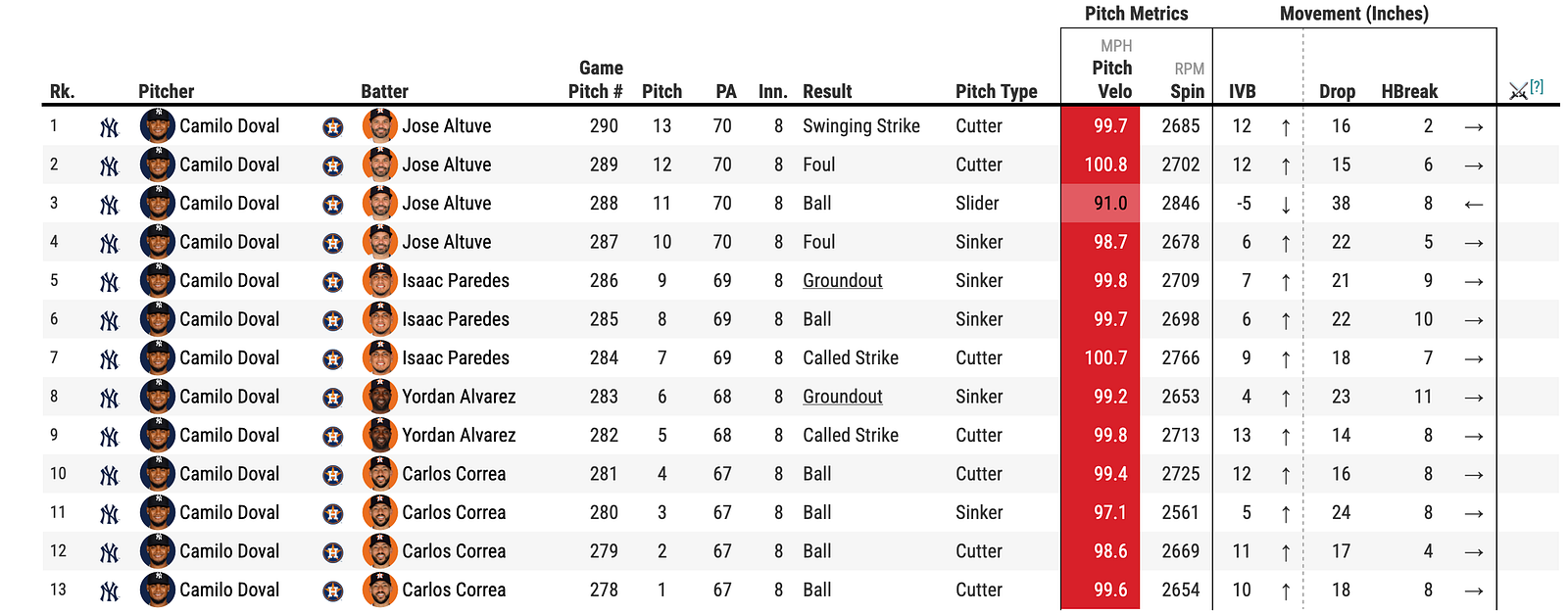Image resolution: width=1568 pixels, height=614 pixels.
Task: Open the Groundout link for Isaac Paredes
Action: (x=843, y=281)
